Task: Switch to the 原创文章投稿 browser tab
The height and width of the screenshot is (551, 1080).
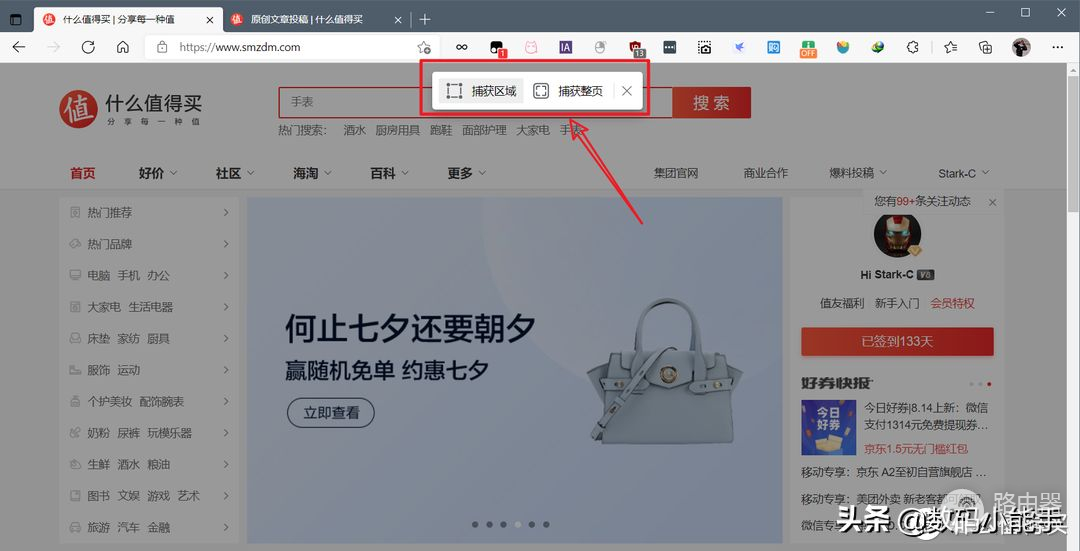Action: pyautogui.click(x=307, y=19)
